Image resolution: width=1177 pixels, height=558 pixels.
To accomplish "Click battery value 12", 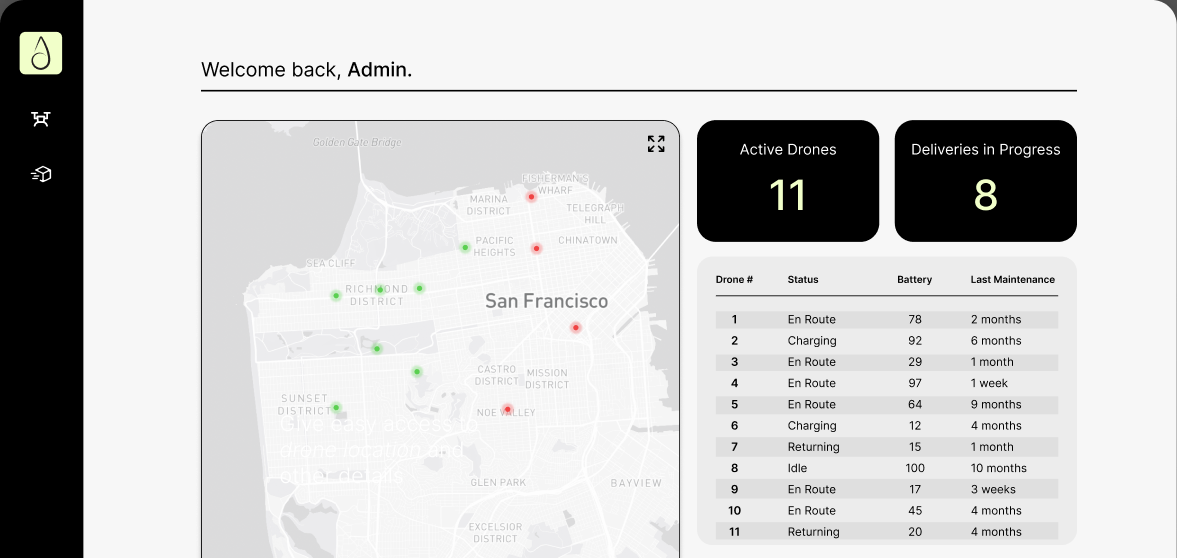I will [x=914, y=425].
